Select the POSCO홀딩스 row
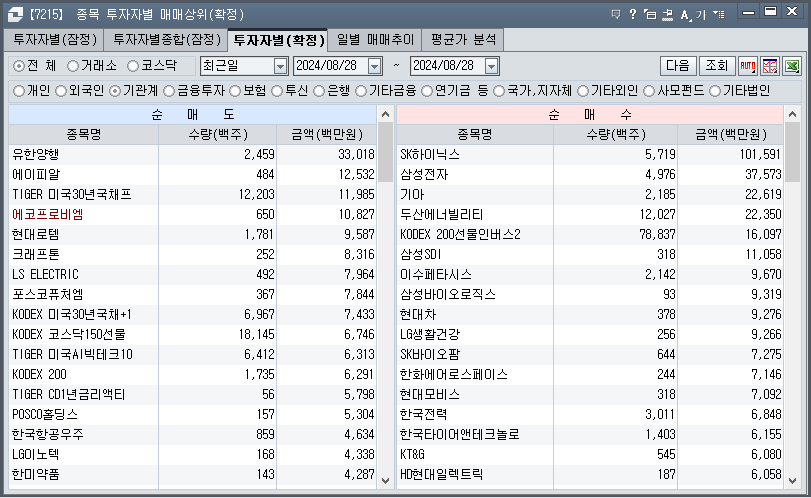Screen dimensions: 811x498 coord(192,415)
